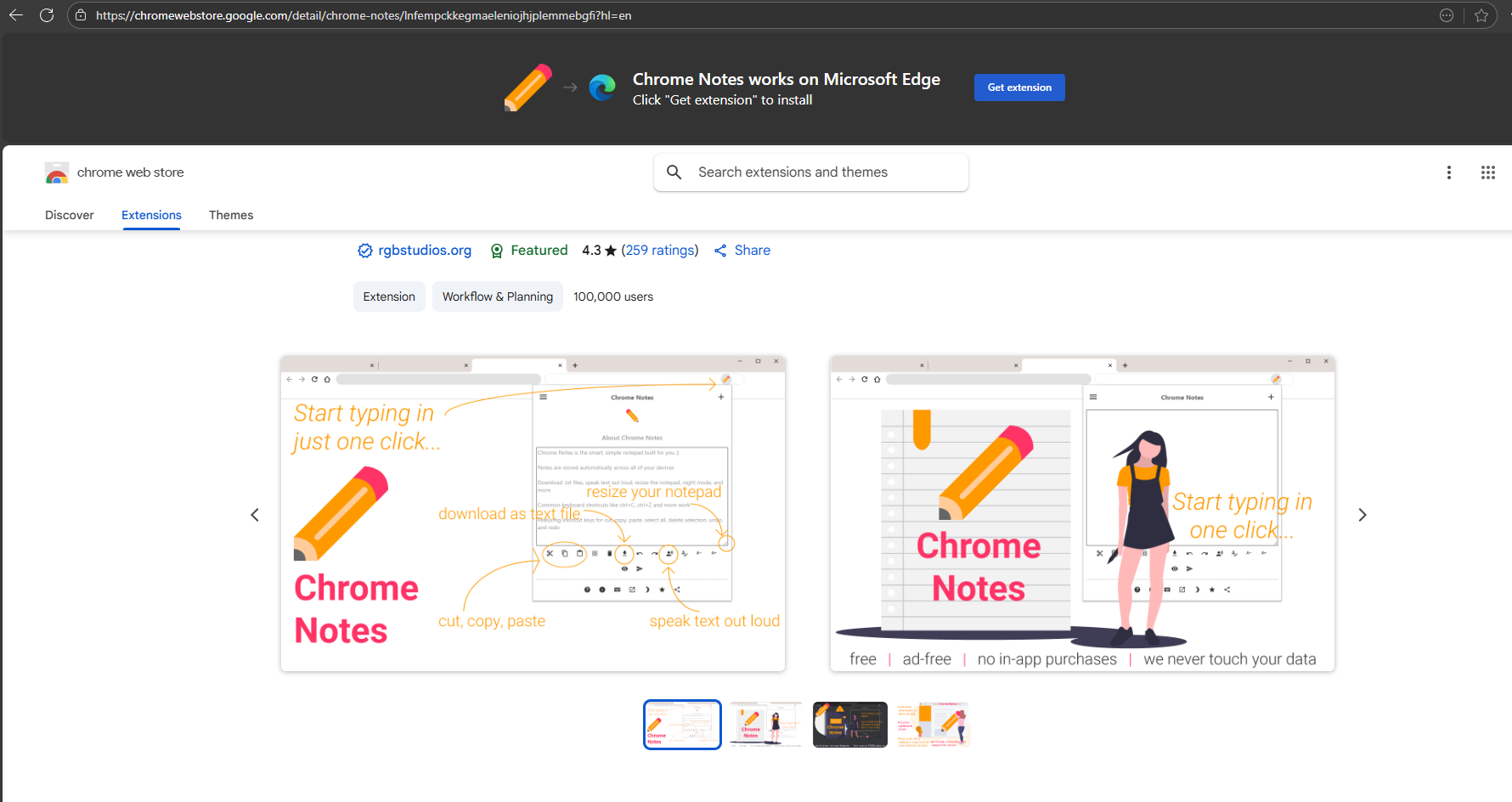Open the three-dot more options menu
This screenshot has height=802, width=1512.
point(1448,172)
